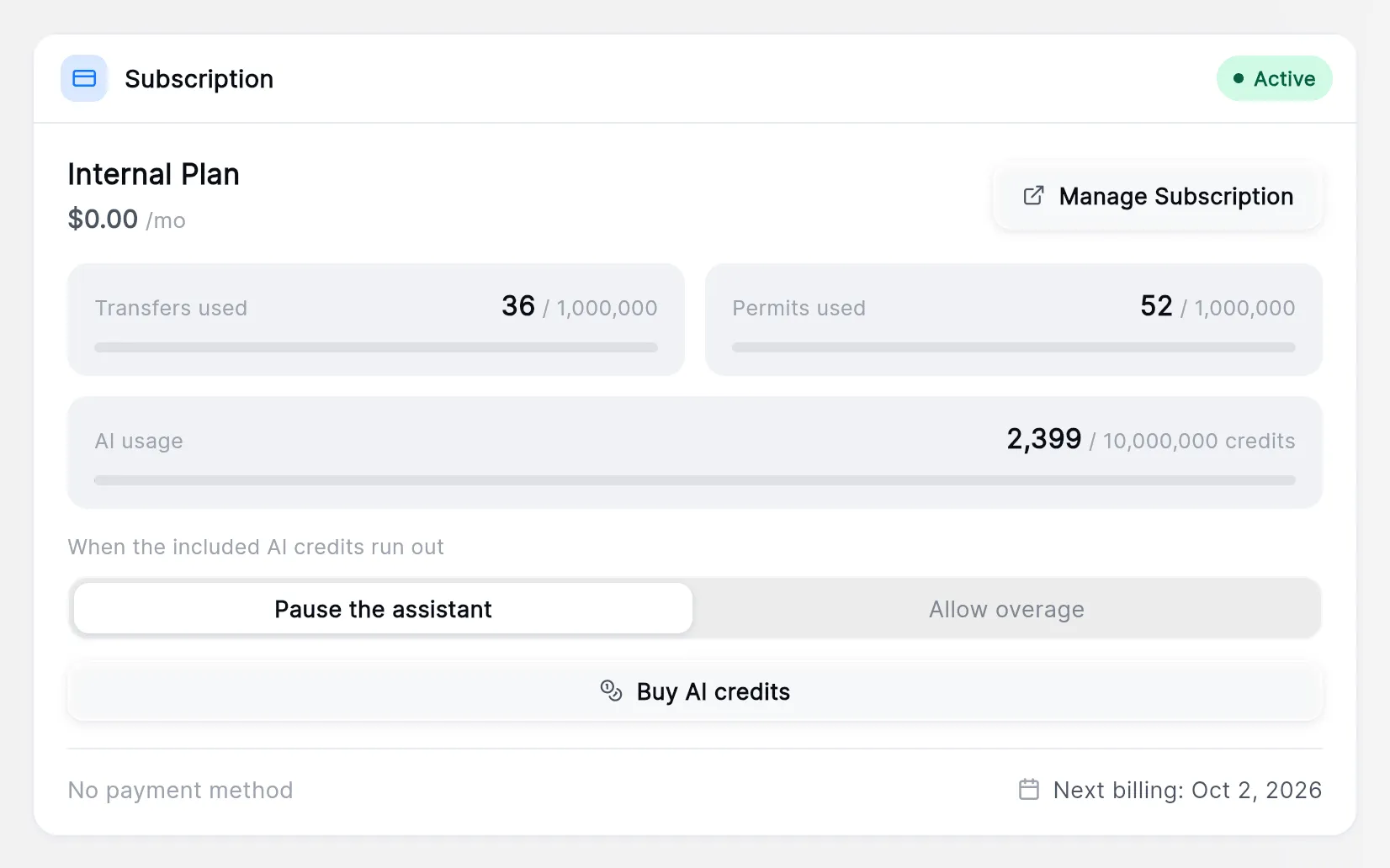Click the Internal Plan heading
The image size is (1390, 868).
153,174
